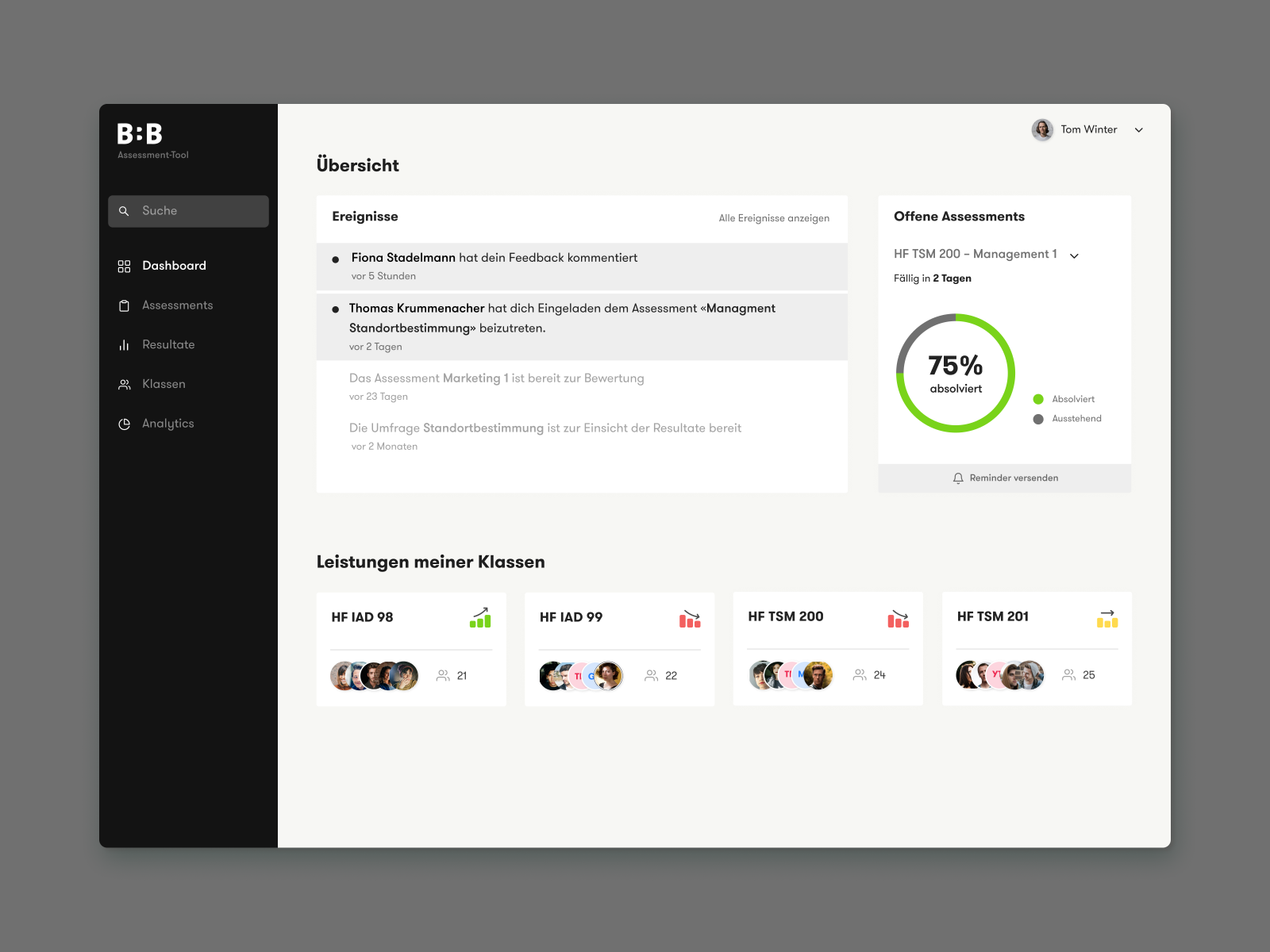This screenshot has width=1270, height=952.
Task: Click the Reminder versenden button
Action: [x=1004, y=478]
